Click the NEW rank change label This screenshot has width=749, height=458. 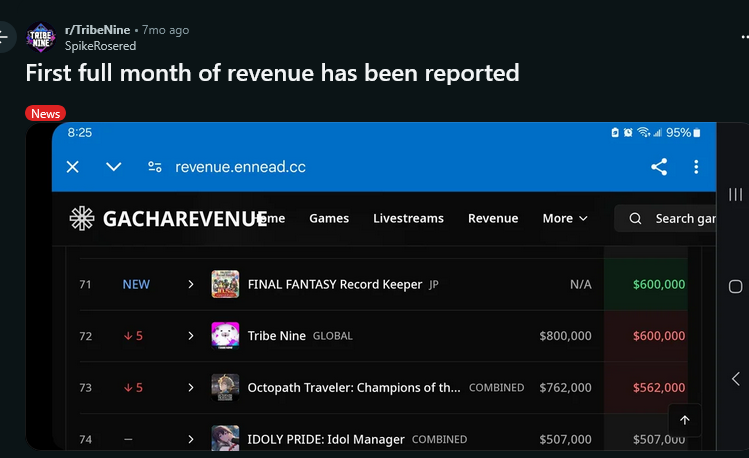[x=136, y=285]
